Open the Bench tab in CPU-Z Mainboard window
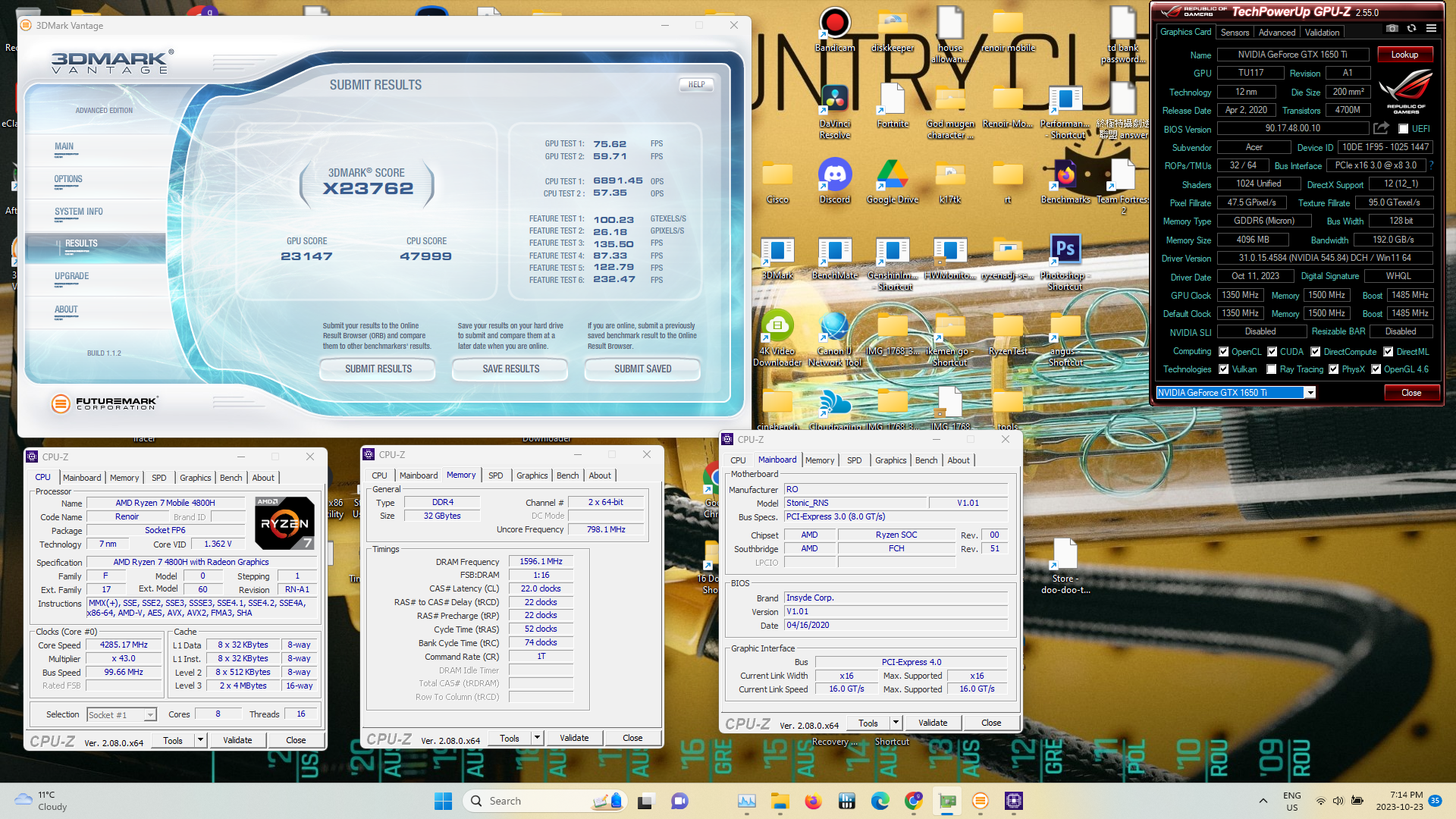This screenshot has width=1456, height=819. pos(926,460)
